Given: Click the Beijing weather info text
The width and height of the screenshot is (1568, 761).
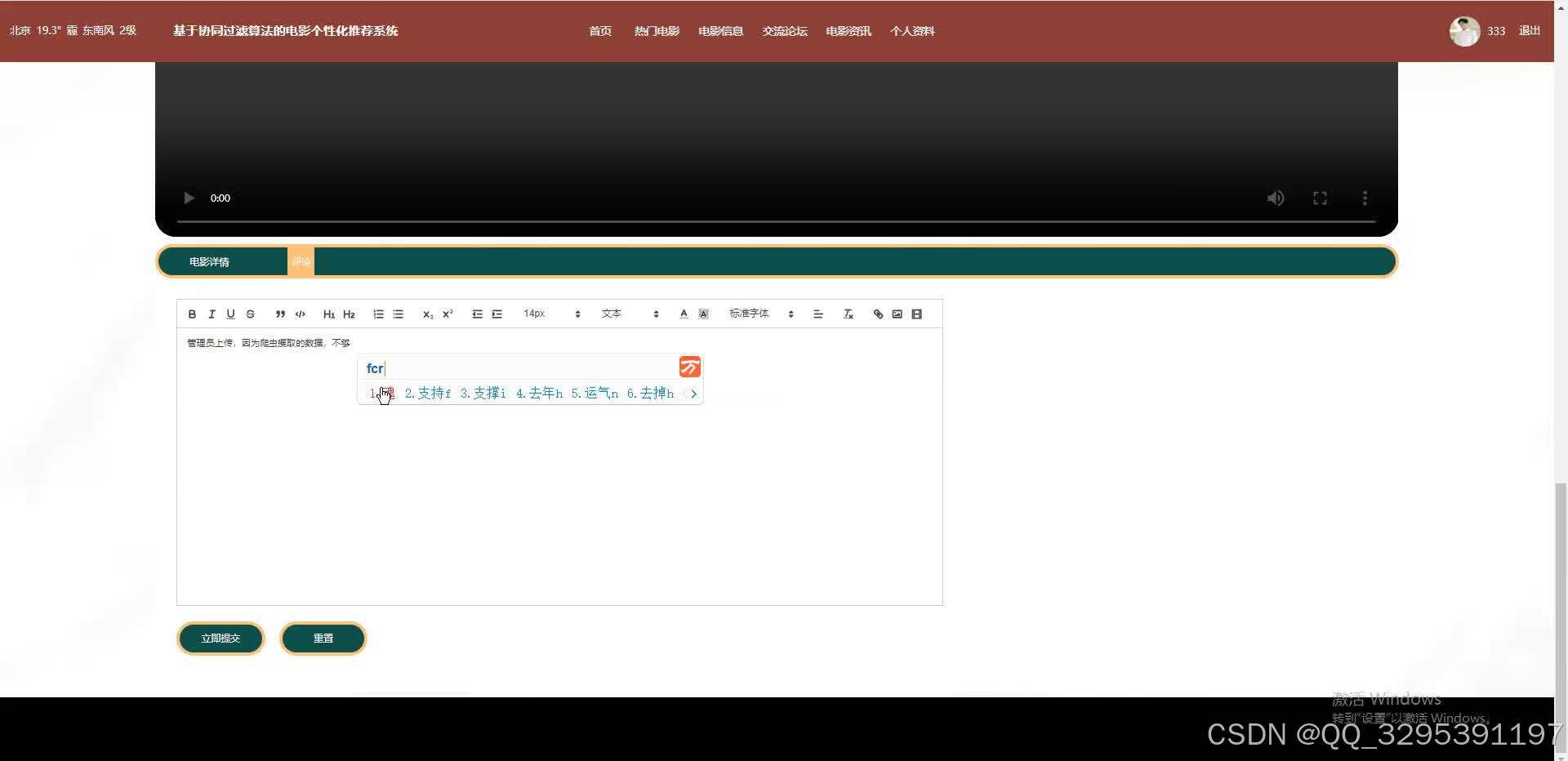Looking at the screenshot, I should point(73,31).
